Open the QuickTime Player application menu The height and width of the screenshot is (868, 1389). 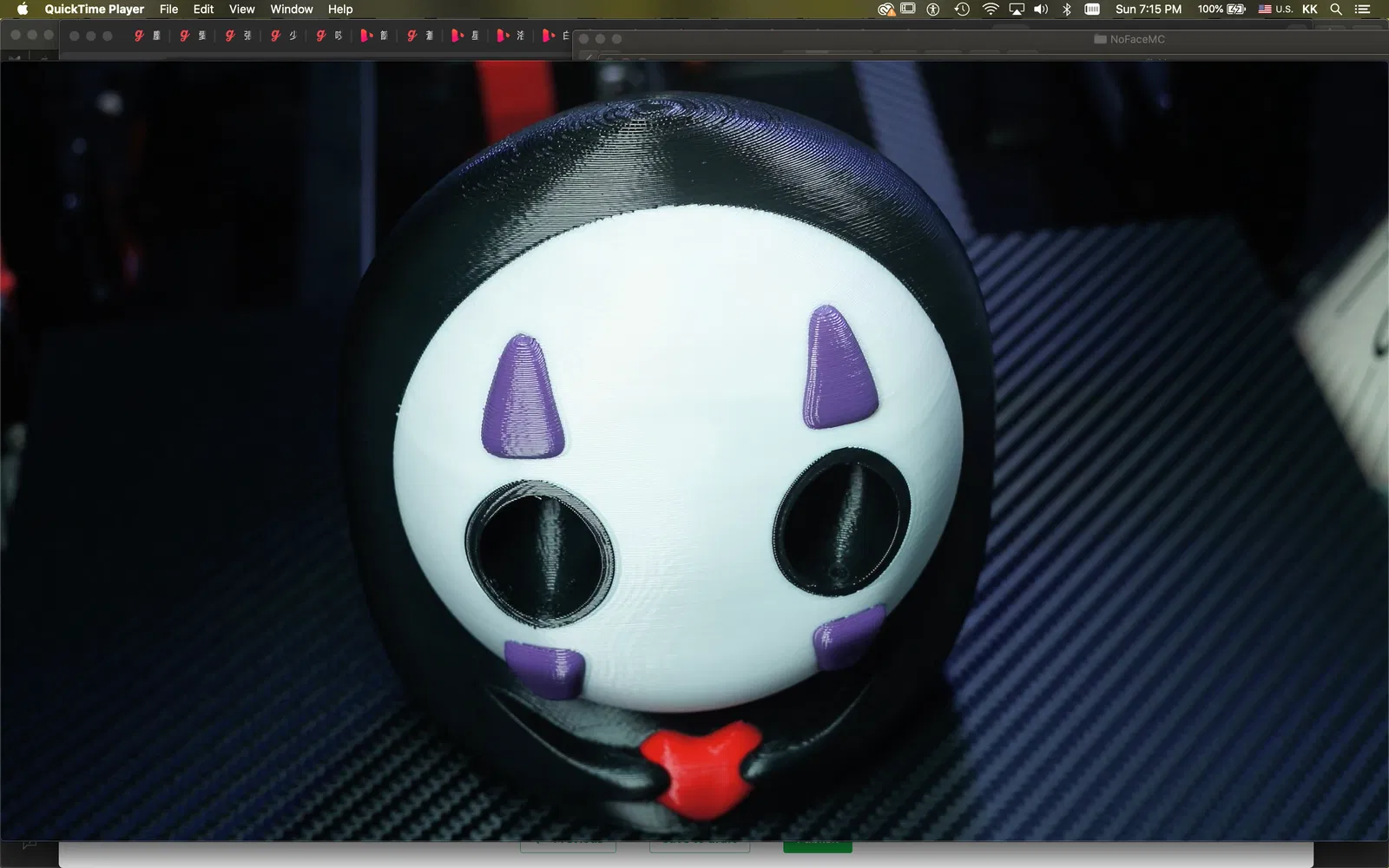[x=95, y=10]
